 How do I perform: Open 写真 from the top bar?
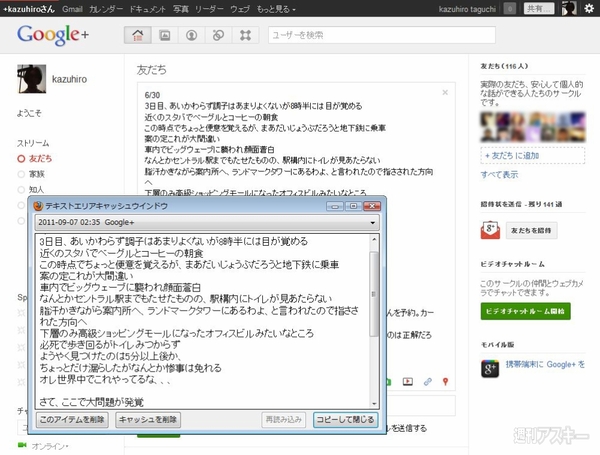point(181,9)
